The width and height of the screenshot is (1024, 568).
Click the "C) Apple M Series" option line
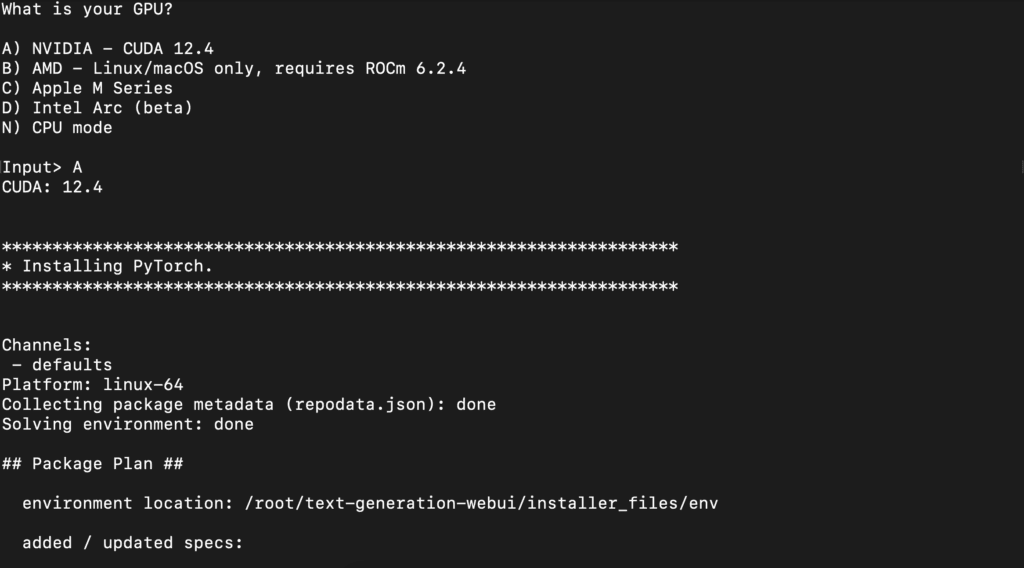88,88
